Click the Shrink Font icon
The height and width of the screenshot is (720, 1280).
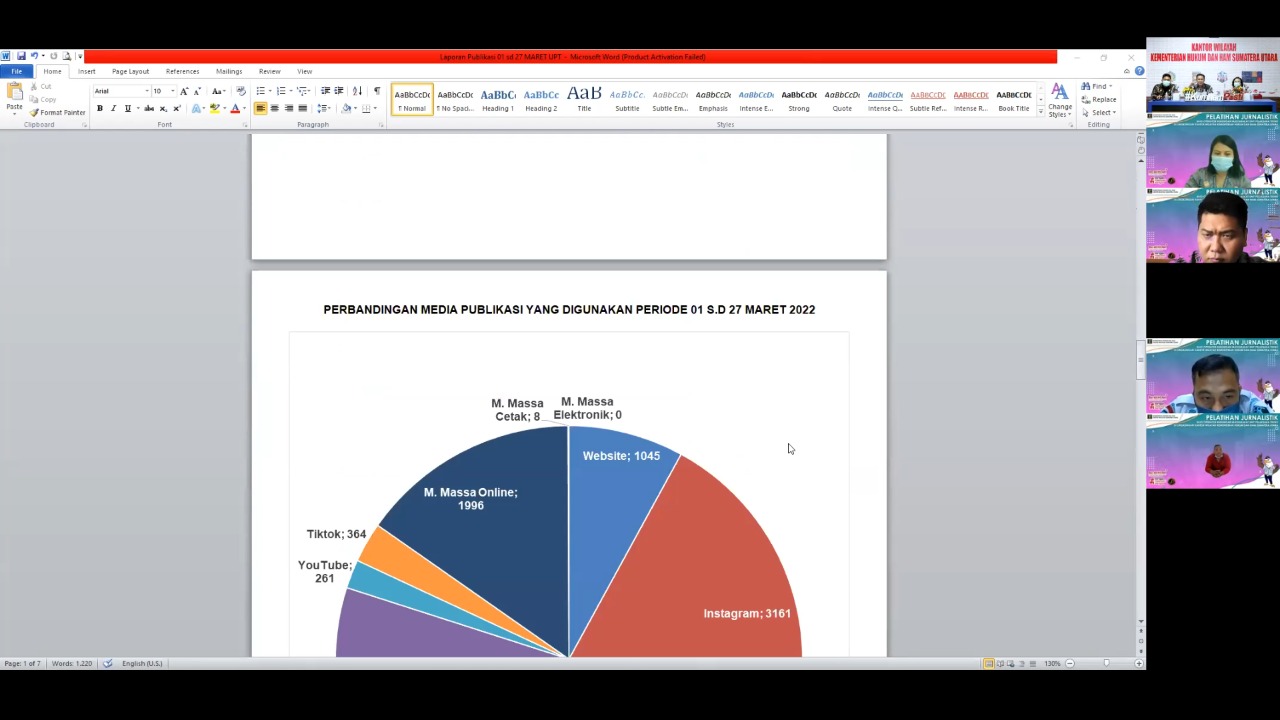[196, 91]
